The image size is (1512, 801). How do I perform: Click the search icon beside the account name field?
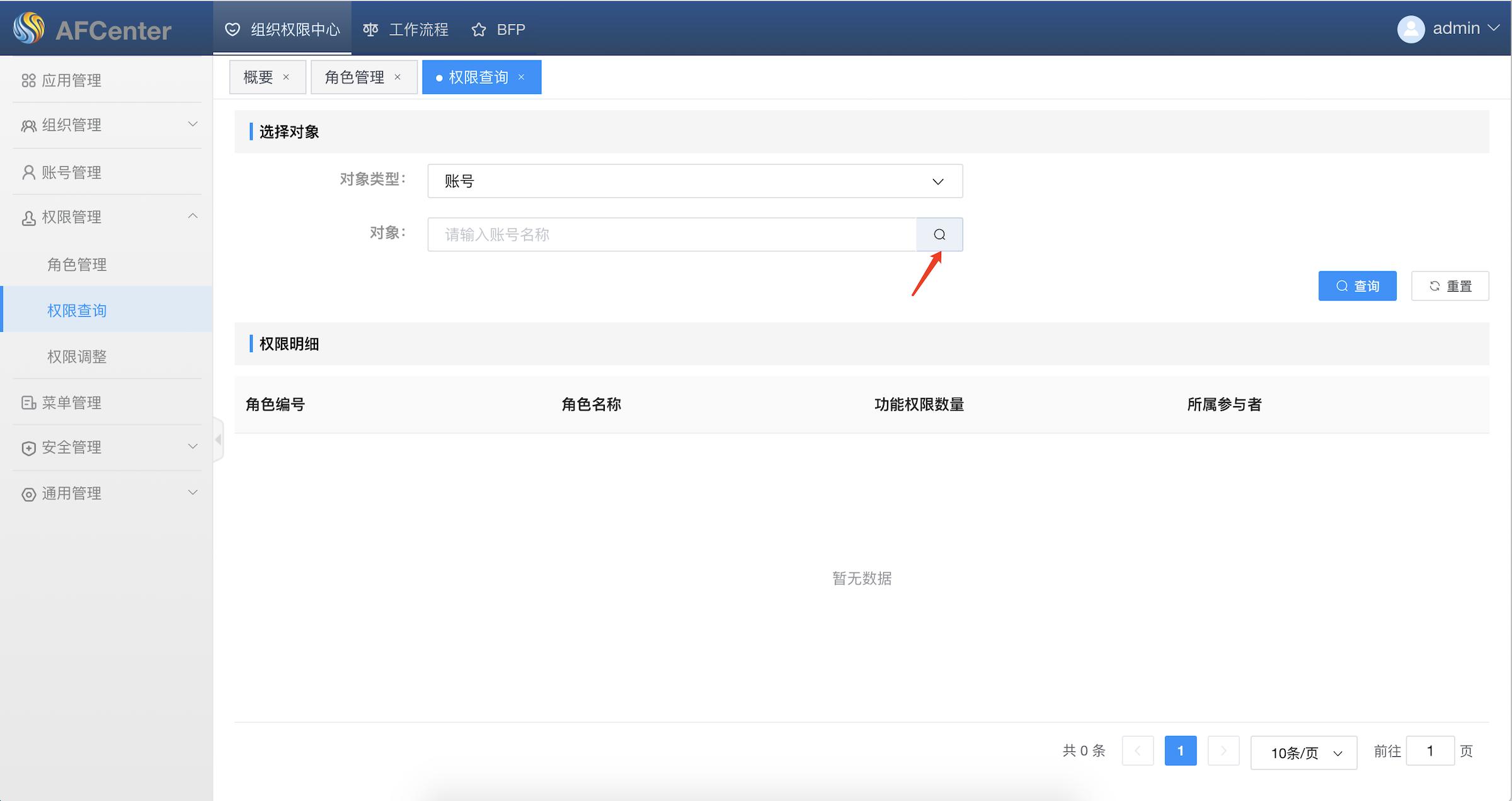coord(939,234)
